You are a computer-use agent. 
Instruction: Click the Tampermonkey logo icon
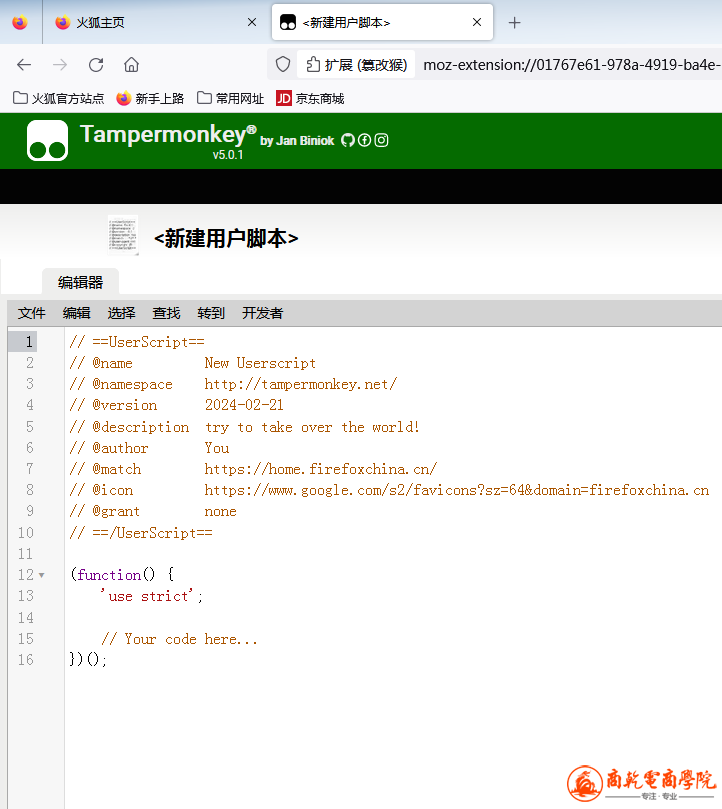47,140
